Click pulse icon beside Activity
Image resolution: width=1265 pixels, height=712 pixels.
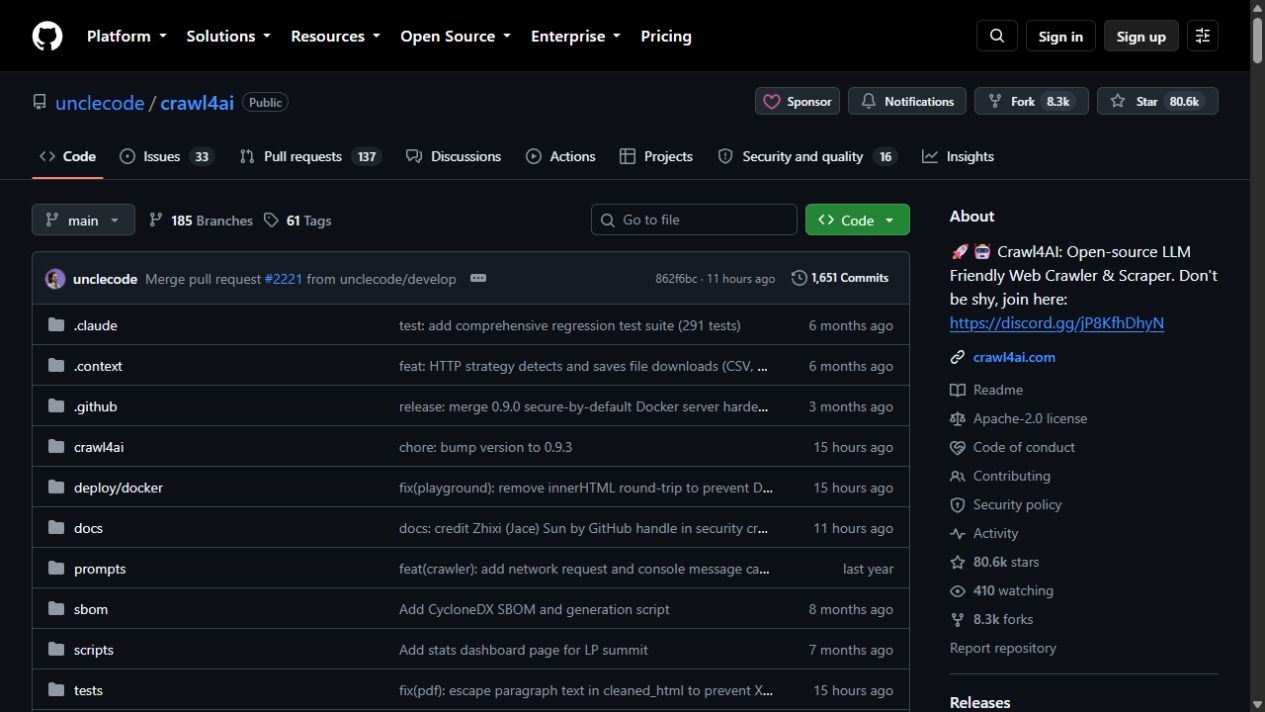coord(957,534)
